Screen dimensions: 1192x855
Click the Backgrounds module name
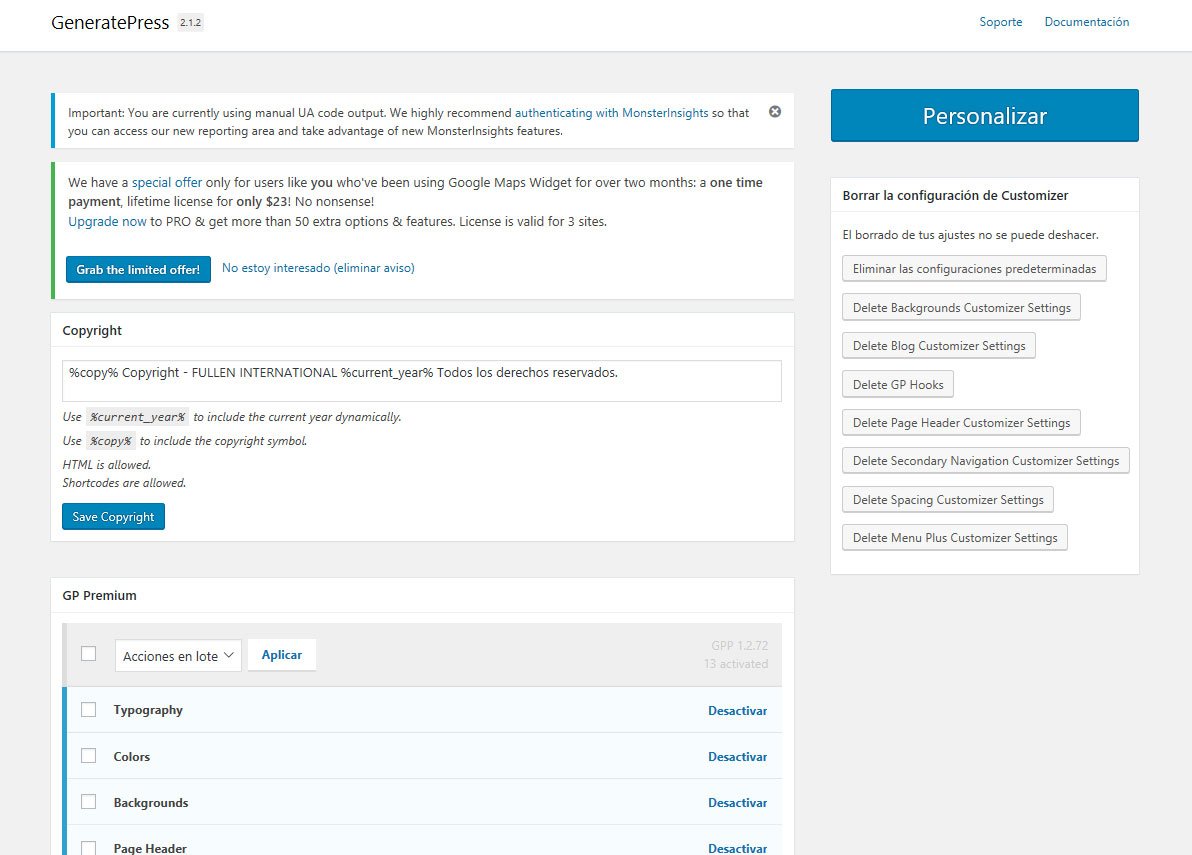click(x=151, y=803)
